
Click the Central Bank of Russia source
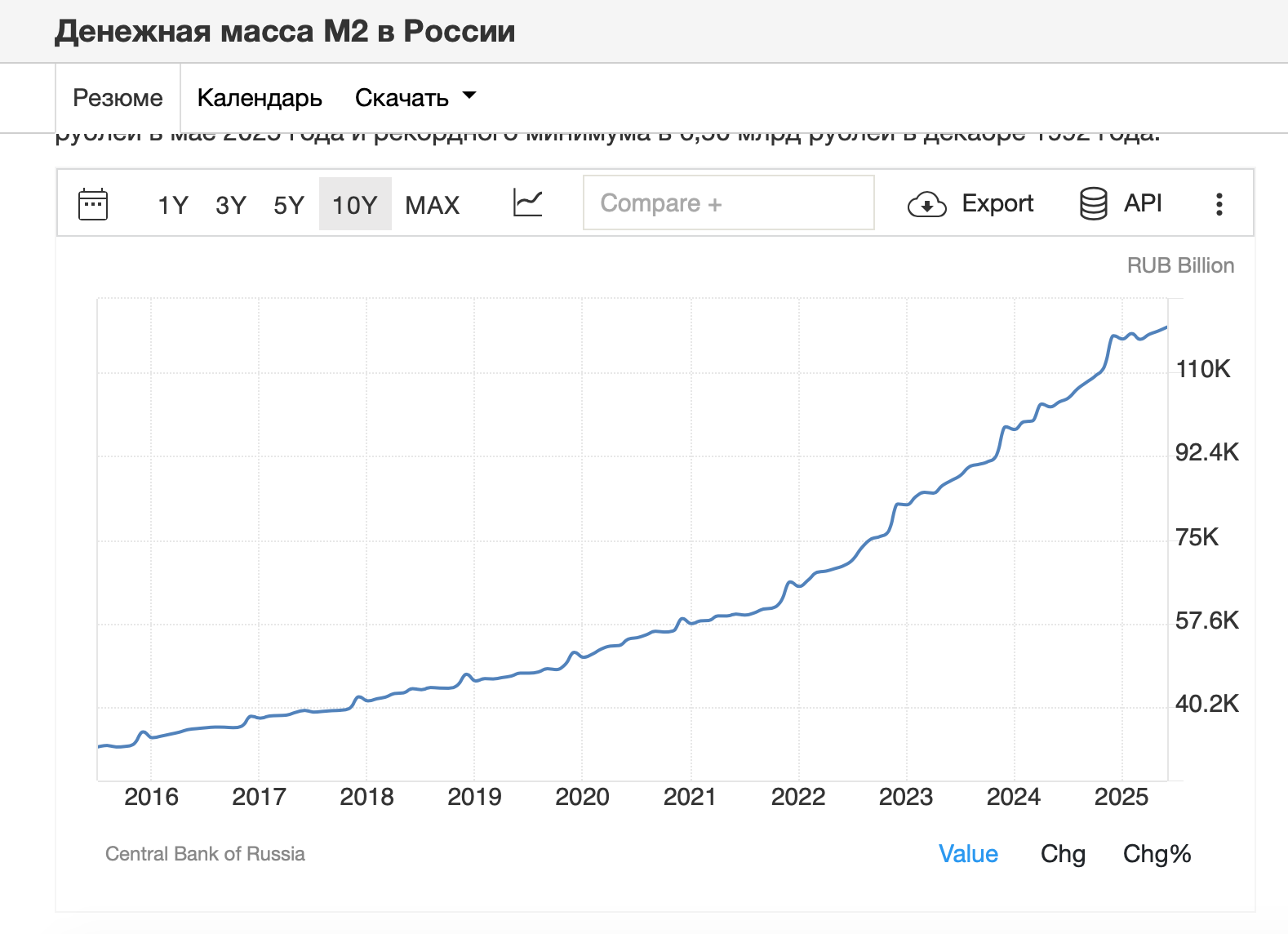205,854
